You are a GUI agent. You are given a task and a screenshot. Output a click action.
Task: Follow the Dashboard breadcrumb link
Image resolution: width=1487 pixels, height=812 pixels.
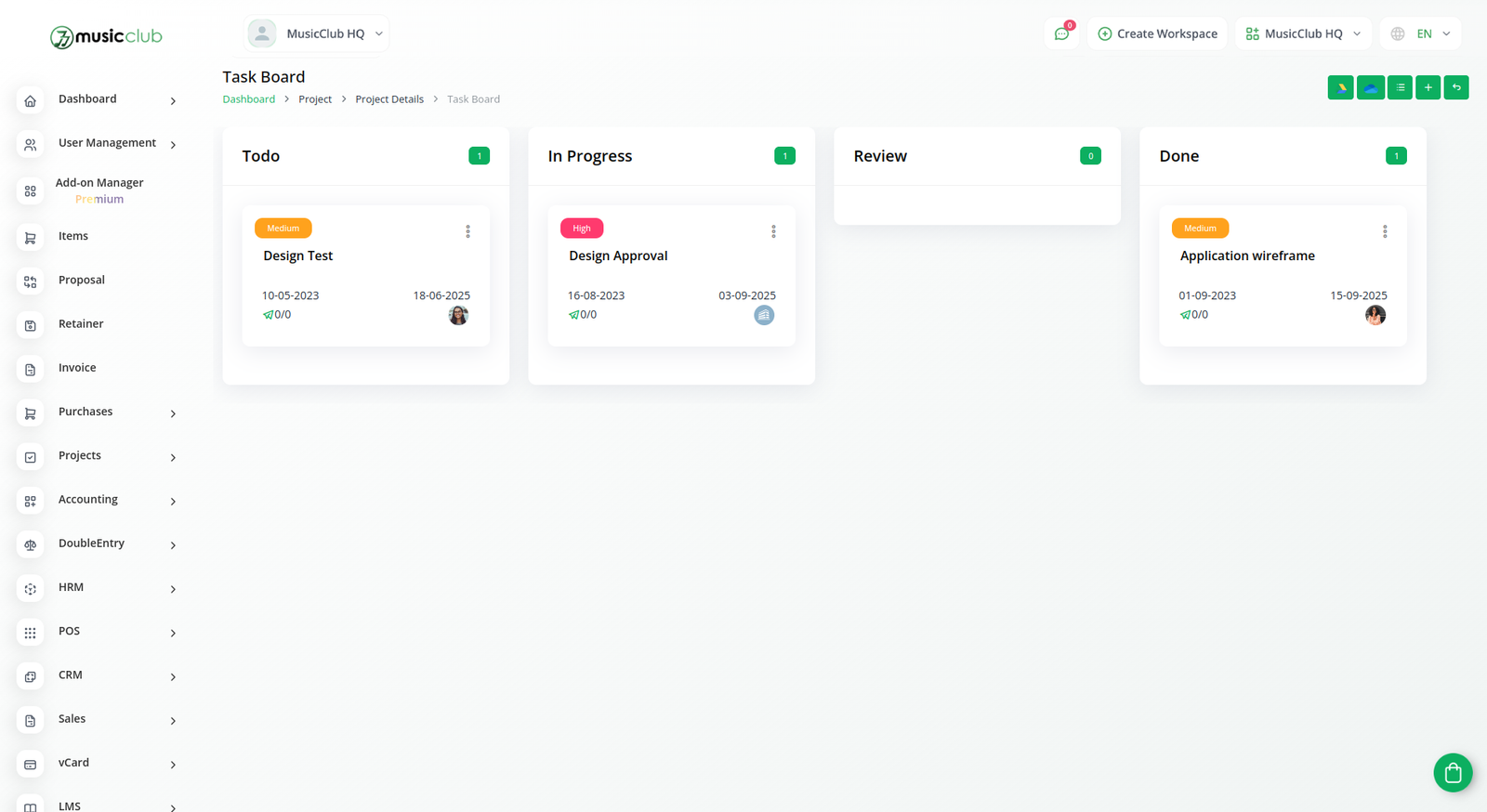click(x=248, y=99)
